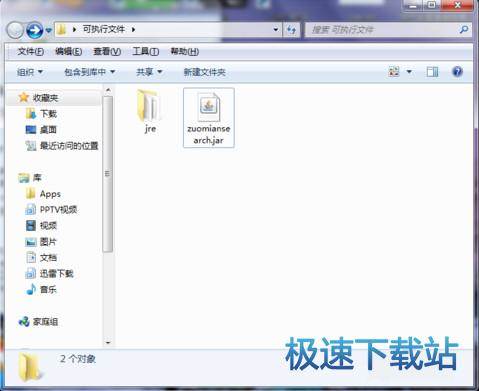Select the zuomiansearch.jar file

point(209,118)
